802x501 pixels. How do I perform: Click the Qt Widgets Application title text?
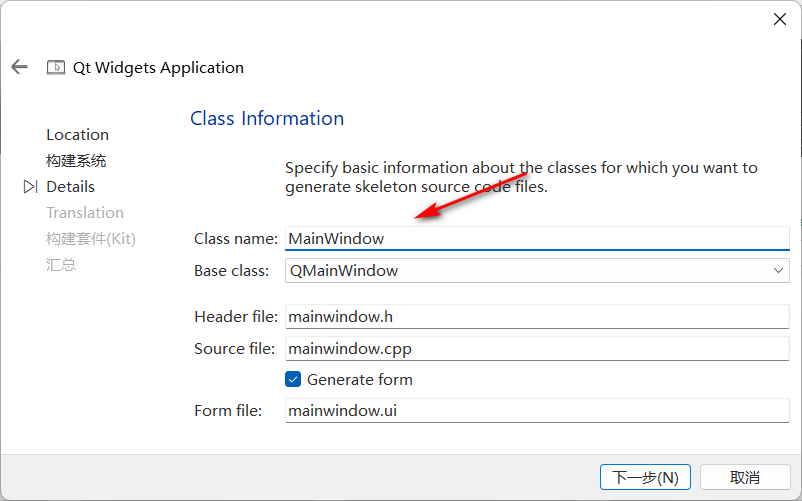point(159,67)
